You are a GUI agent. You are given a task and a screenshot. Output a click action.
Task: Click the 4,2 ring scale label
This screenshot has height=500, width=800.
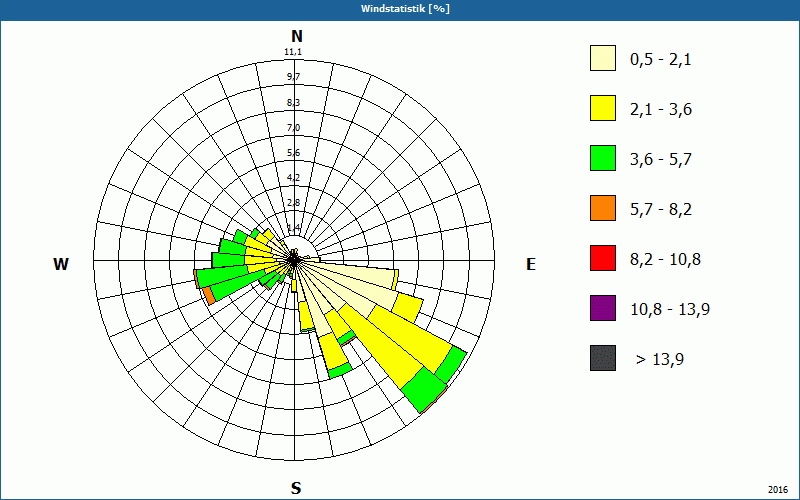pyautogui.click(x=293, y=178)
